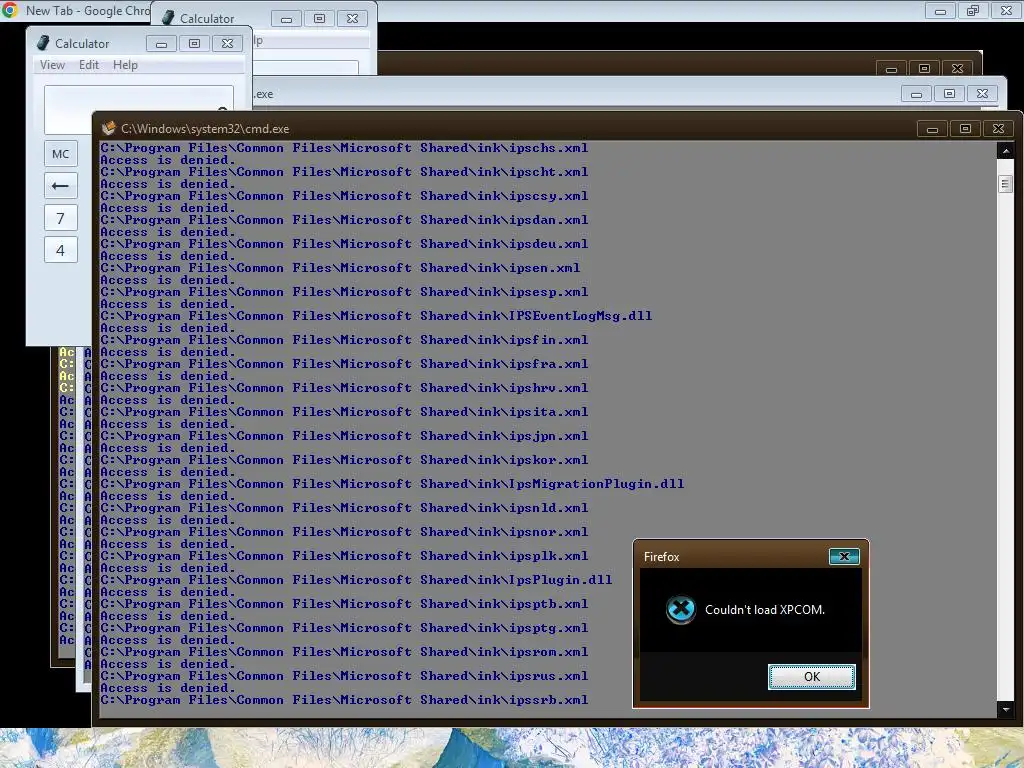
Task: Maximize the front cmd.exe window
Action: (x=965, y=129)
